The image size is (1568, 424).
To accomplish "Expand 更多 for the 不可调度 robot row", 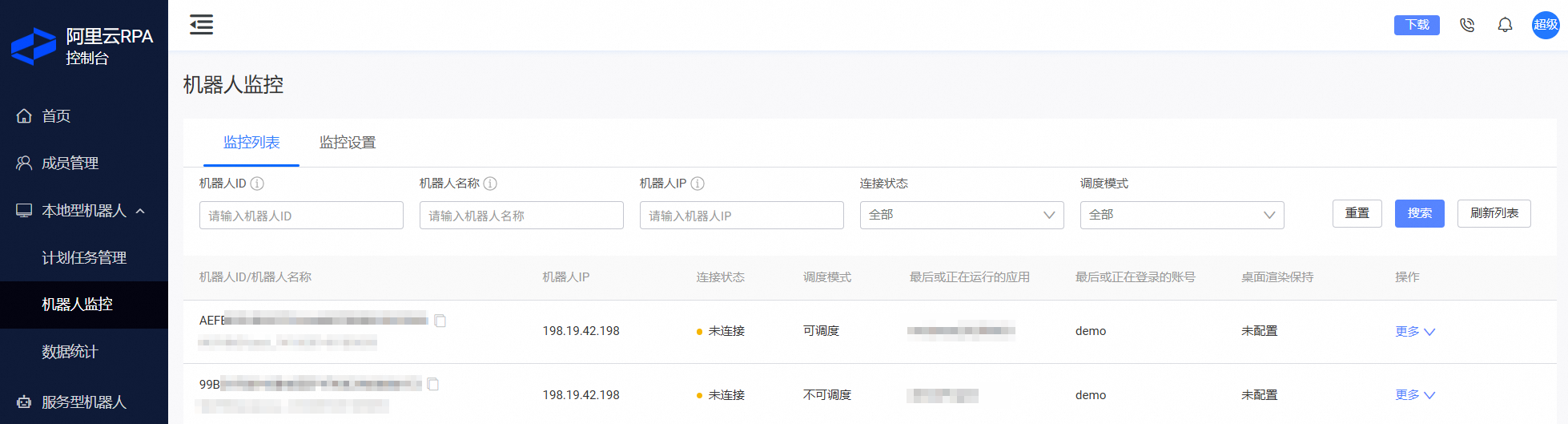I will tap(1415, 395).
